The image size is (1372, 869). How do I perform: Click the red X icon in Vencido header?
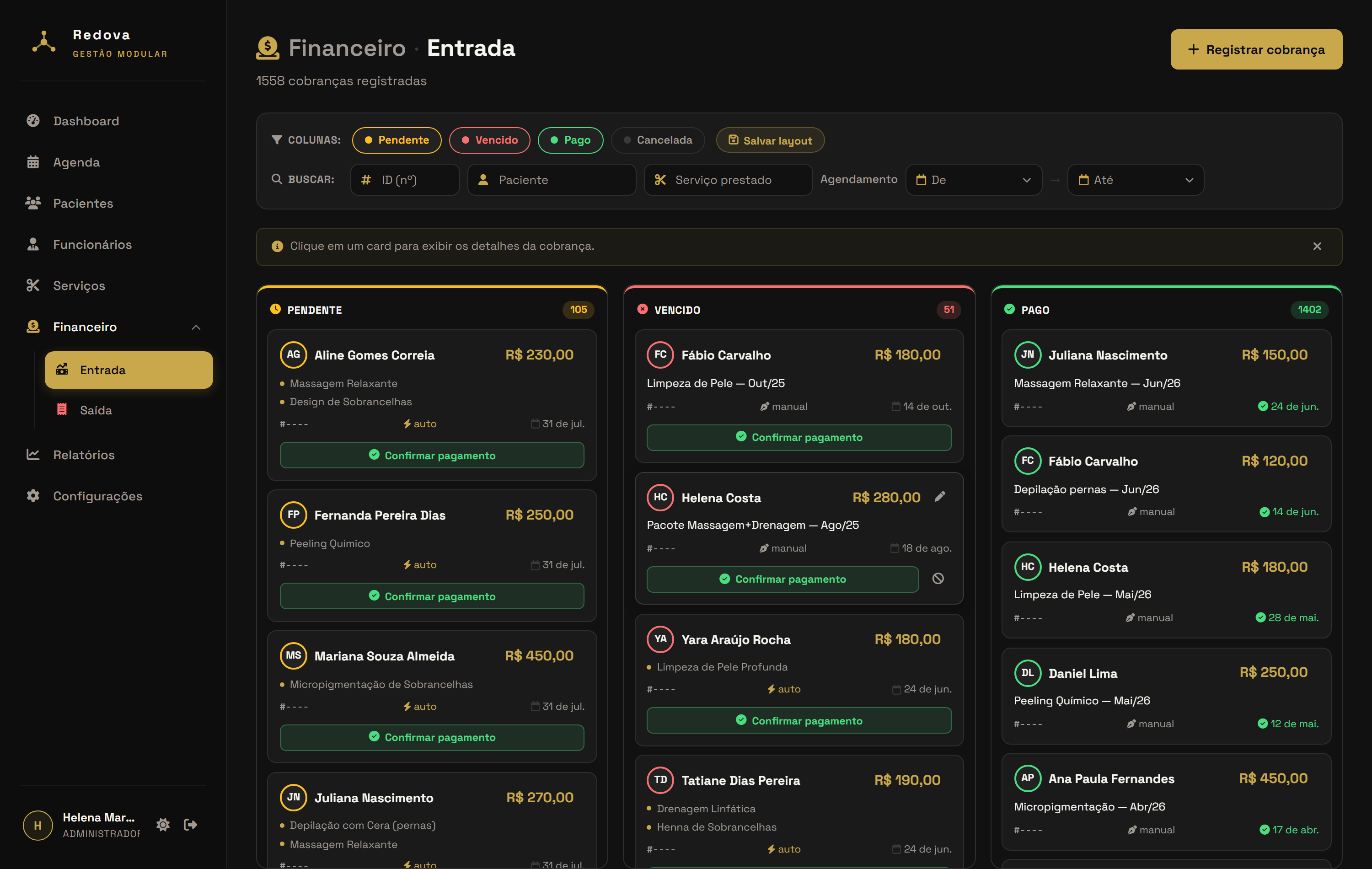tap(643, 310)
